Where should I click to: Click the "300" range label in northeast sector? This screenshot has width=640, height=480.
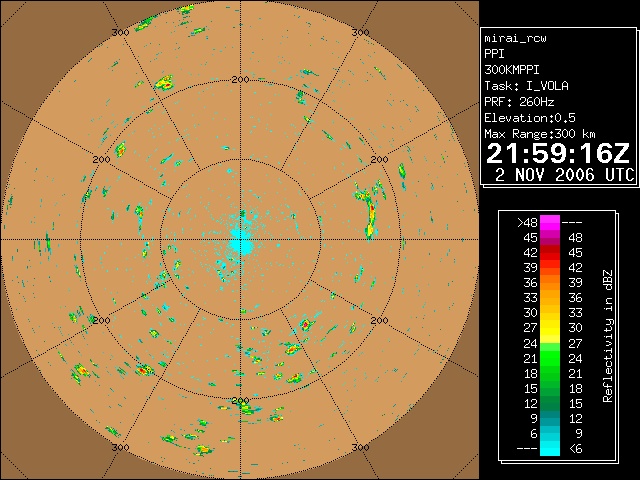tap(360, 32)
